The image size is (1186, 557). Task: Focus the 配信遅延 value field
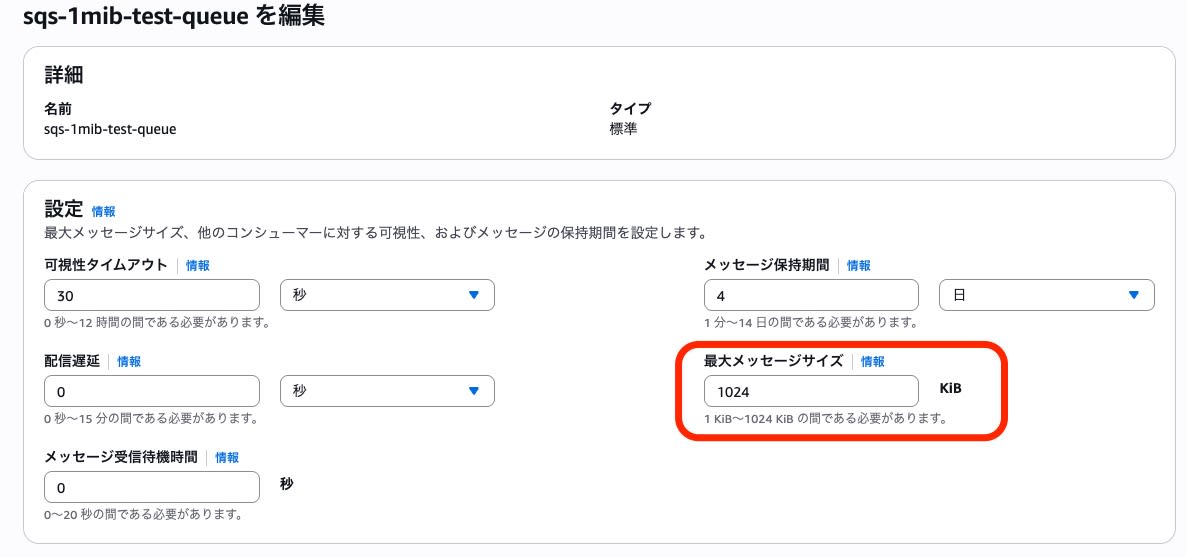[x=152, y=391]
